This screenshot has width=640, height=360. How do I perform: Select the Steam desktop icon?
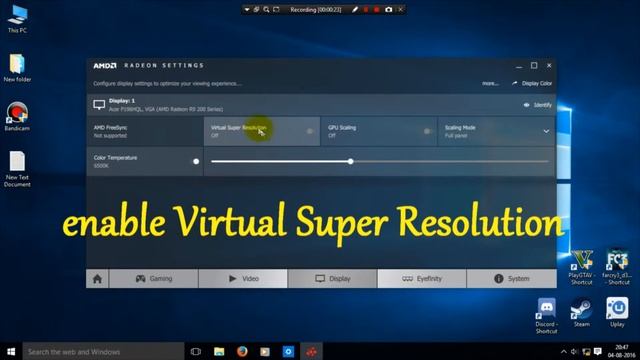(582, 312)
